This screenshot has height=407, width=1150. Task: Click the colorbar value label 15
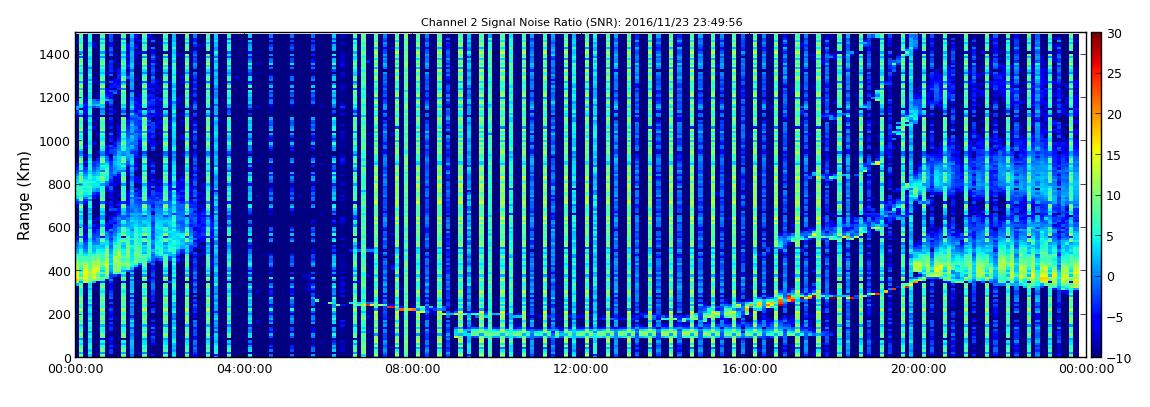[1115, 155]
